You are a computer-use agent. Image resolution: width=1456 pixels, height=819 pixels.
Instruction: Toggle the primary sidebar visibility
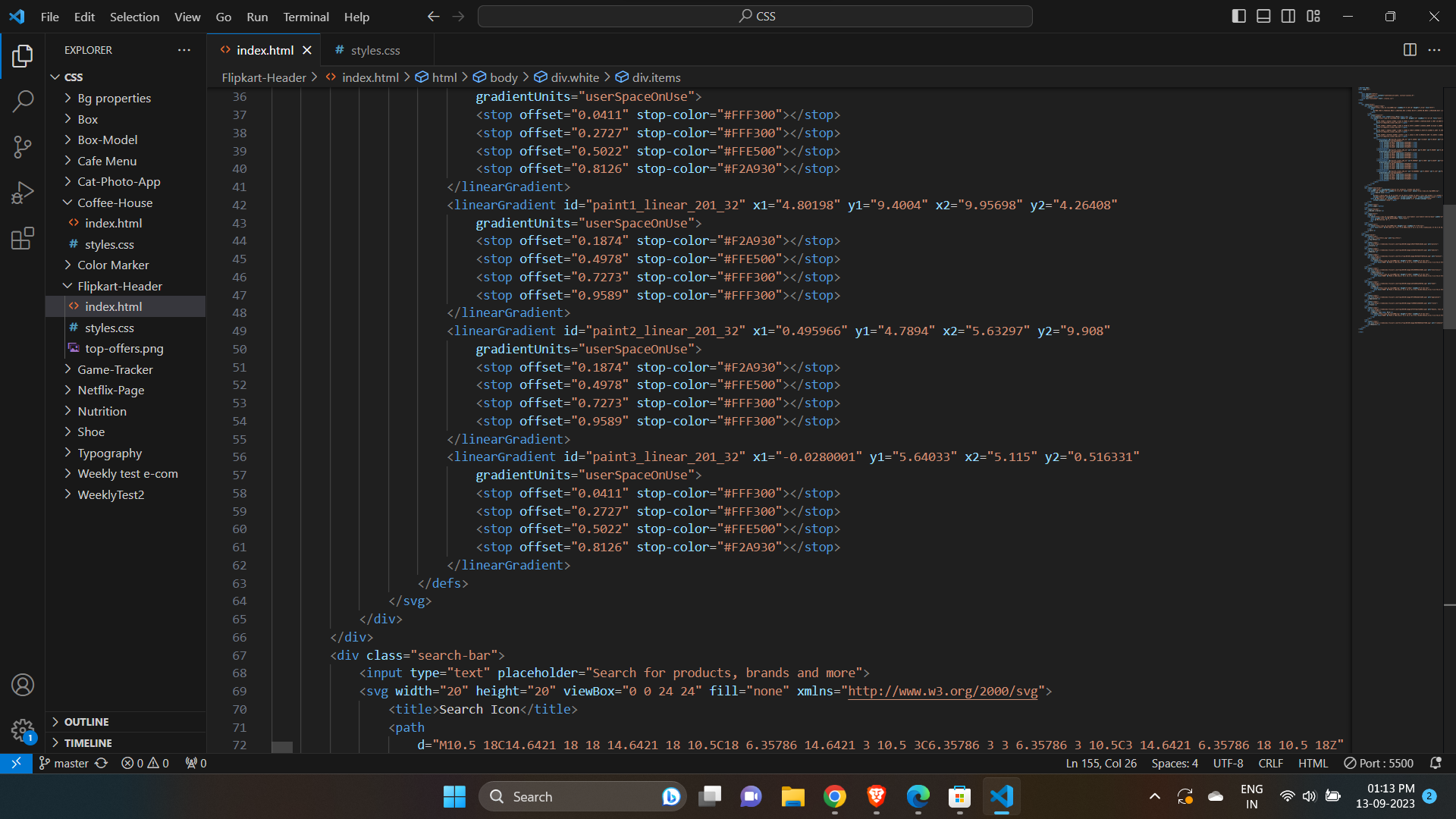point(1239,15)
